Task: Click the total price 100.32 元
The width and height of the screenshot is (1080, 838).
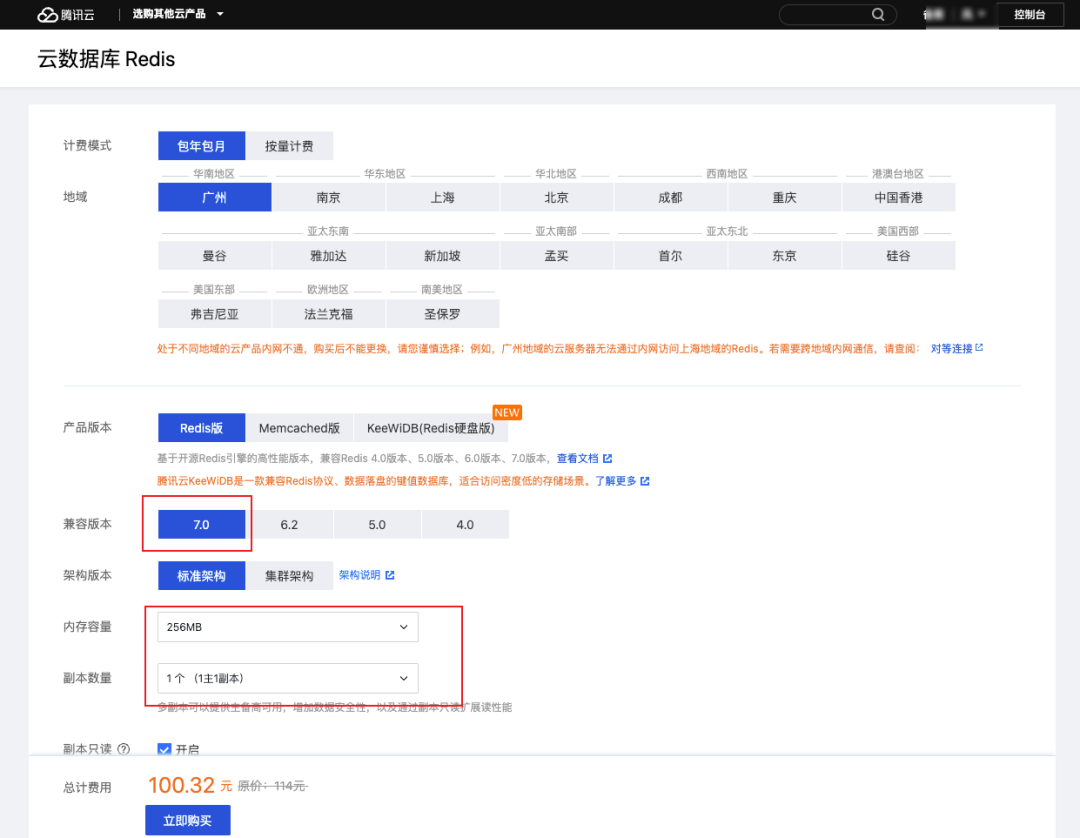Action: (x=190, y=785)
